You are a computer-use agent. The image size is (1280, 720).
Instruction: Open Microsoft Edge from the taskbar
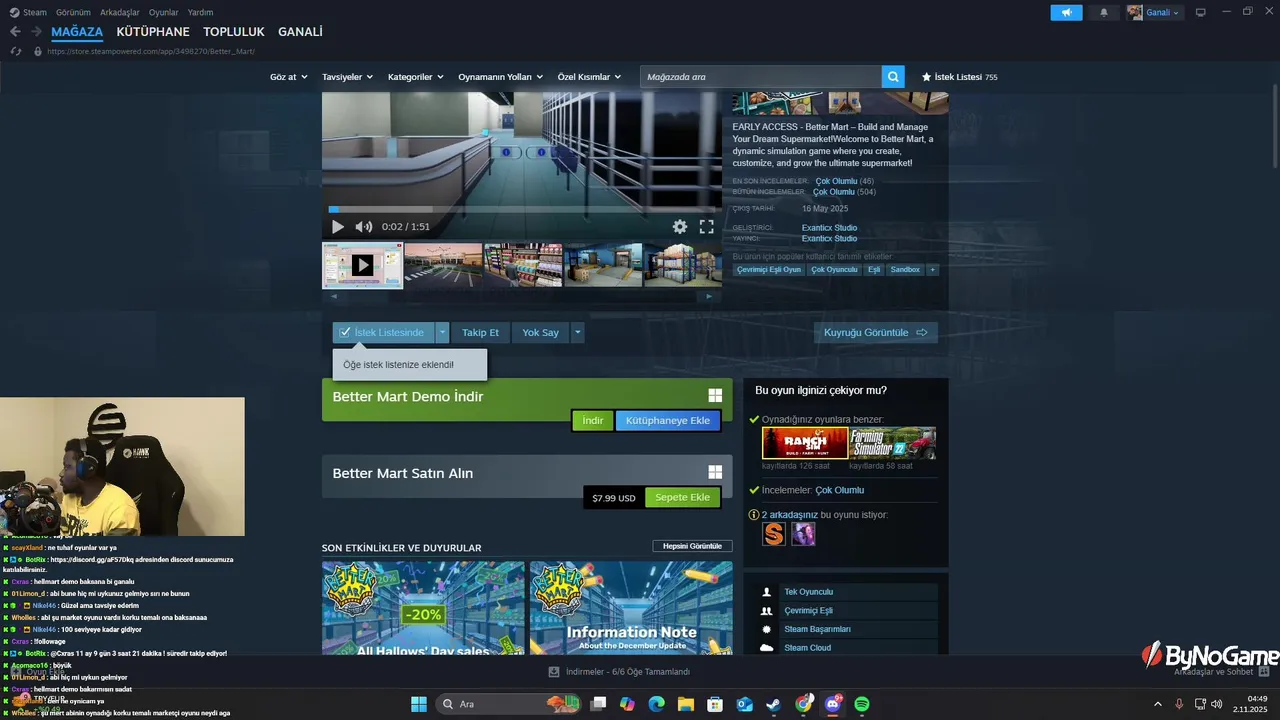click(x=656, y=704)
